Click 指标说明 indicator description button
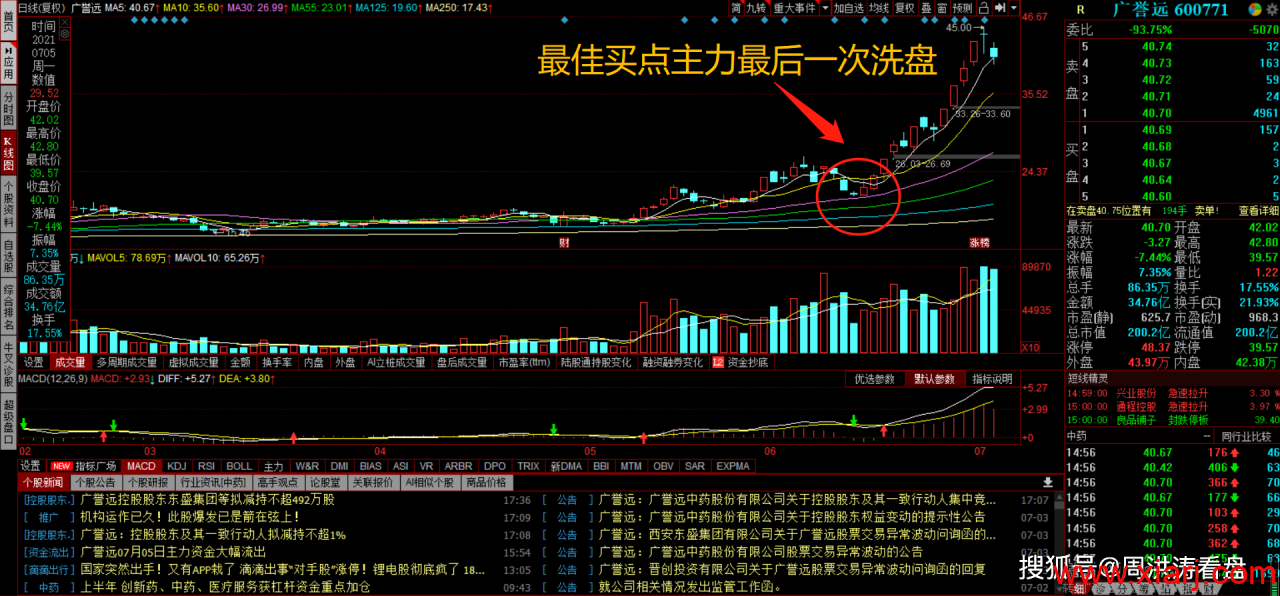Image resolution: width=1280 pixels, height=596 pixels. click(x=991, y=379)
